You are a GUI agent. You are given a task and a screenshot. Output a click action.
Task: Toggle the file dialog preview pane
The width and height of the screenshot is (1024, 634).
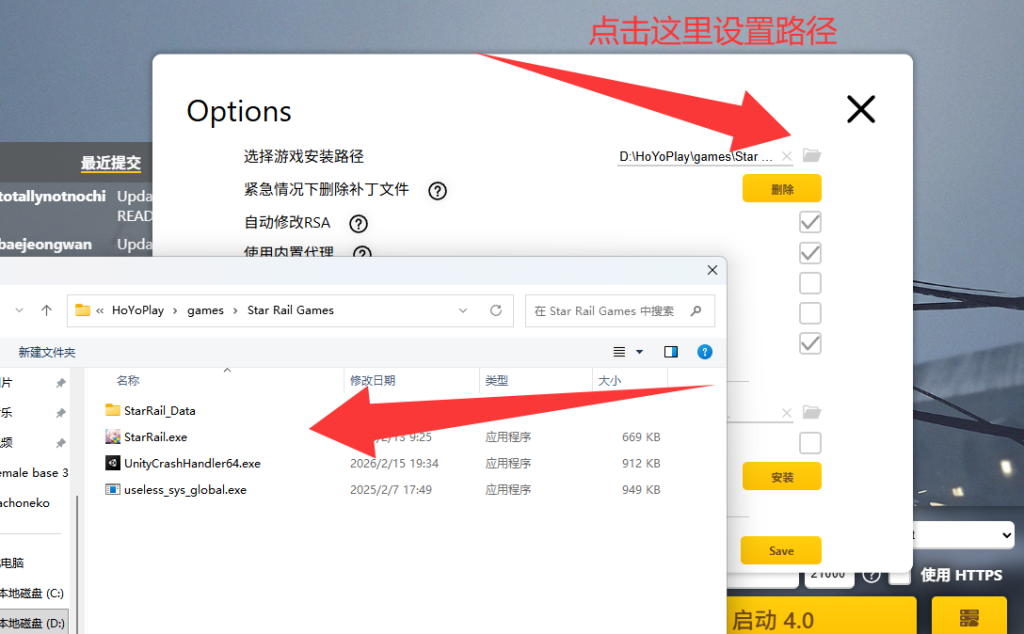pos(671,352)
